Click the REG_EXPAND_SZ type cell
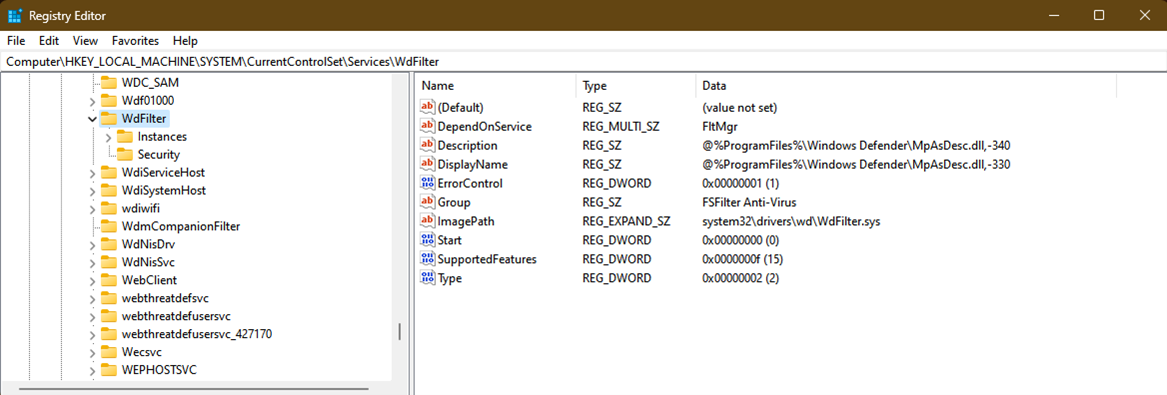The height and width of the screenshot is (395, 1167). click(627, 221)
